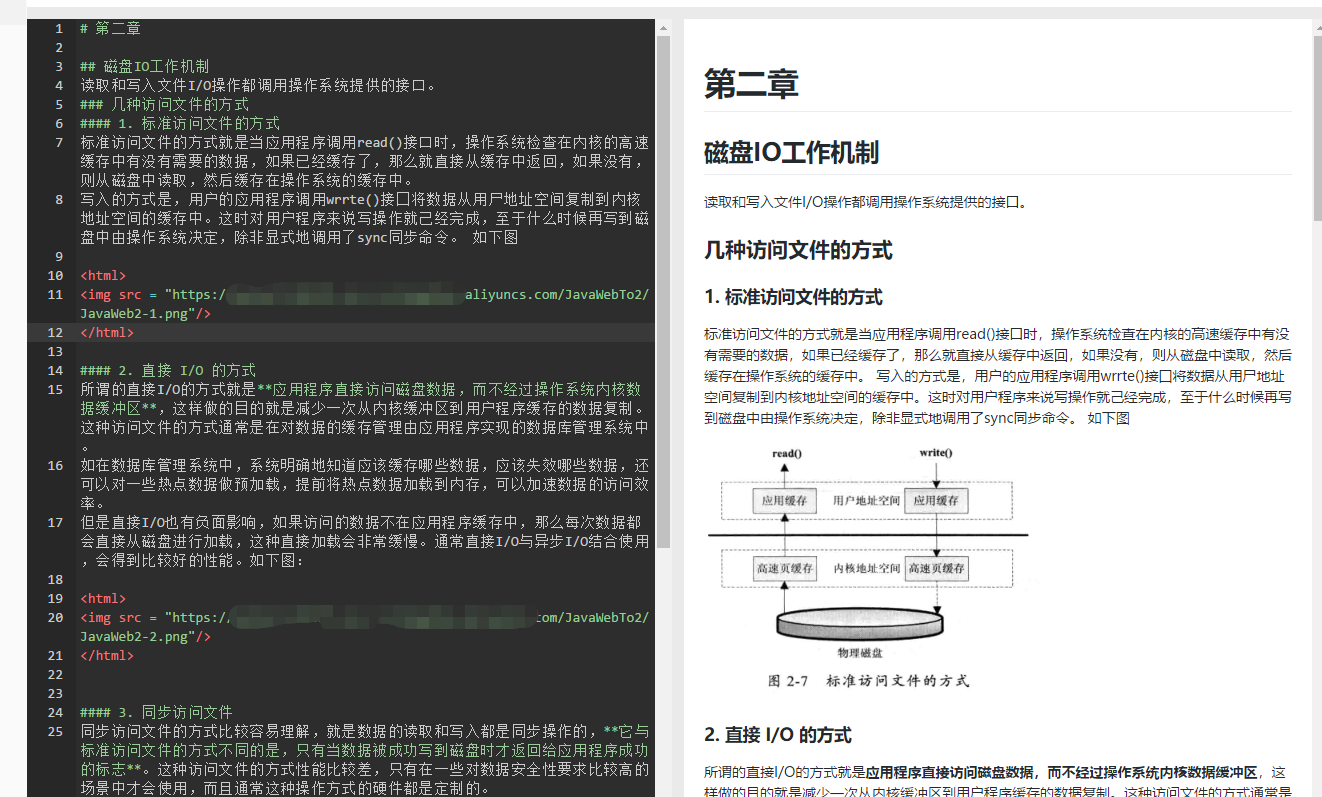
Task: Click editor line '#### 3. 同步访问文件'
Action: [x=156, y=712]
